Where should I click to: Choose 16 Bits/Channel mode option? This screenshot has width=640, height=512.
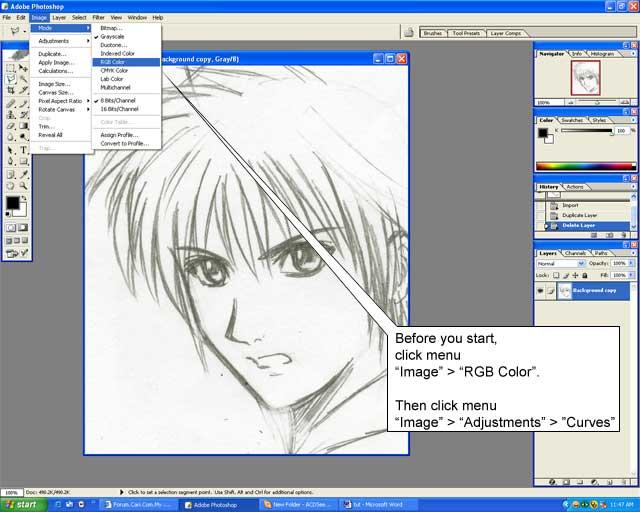click(126, 109)
